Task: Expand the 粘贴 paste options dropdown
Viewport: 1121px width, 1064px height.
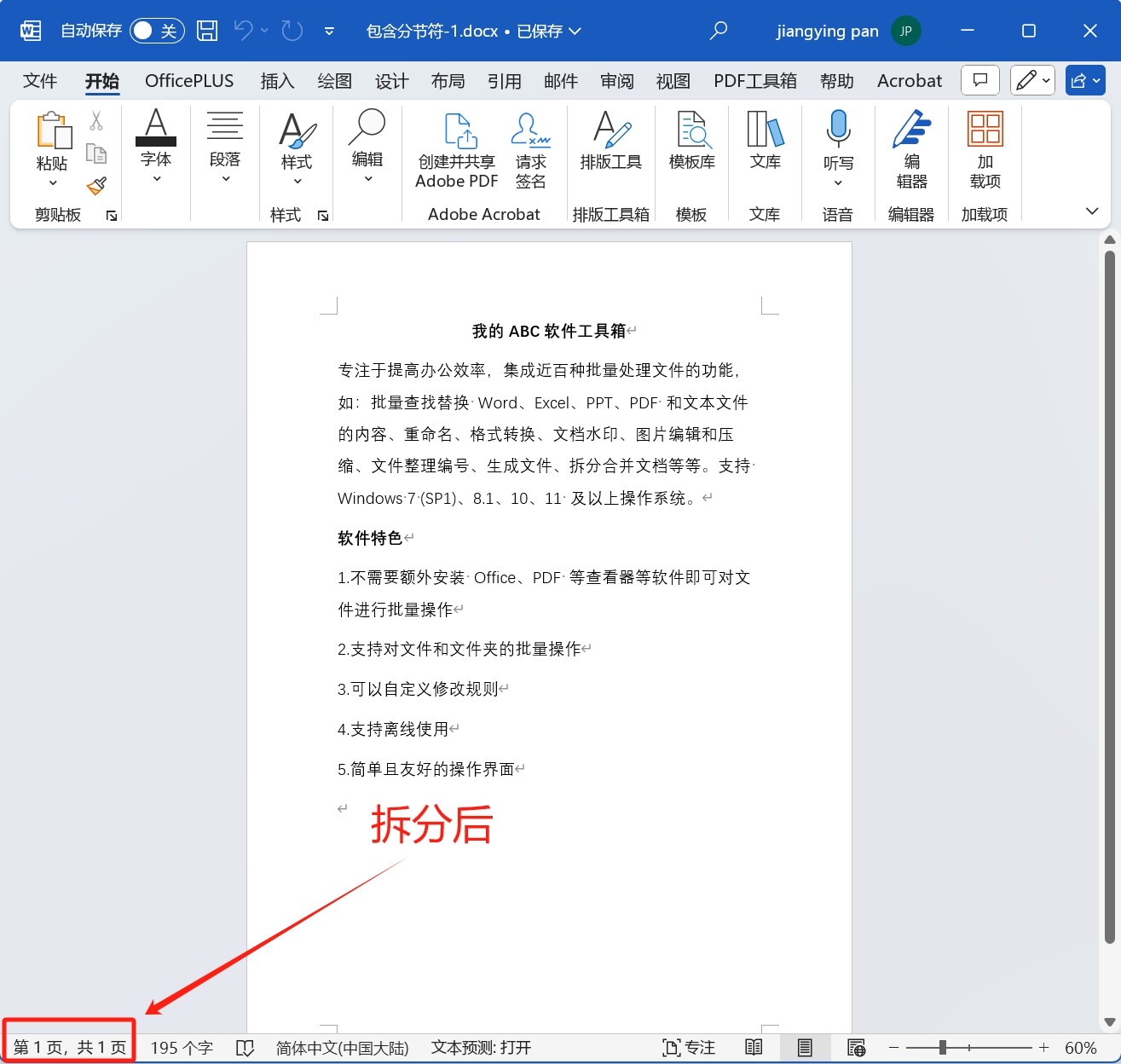Action: [53, 182]
